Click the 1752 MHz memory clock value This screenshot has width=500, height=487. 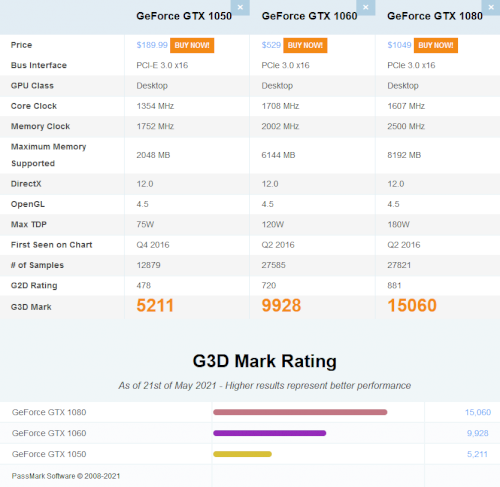coord(155,126)
